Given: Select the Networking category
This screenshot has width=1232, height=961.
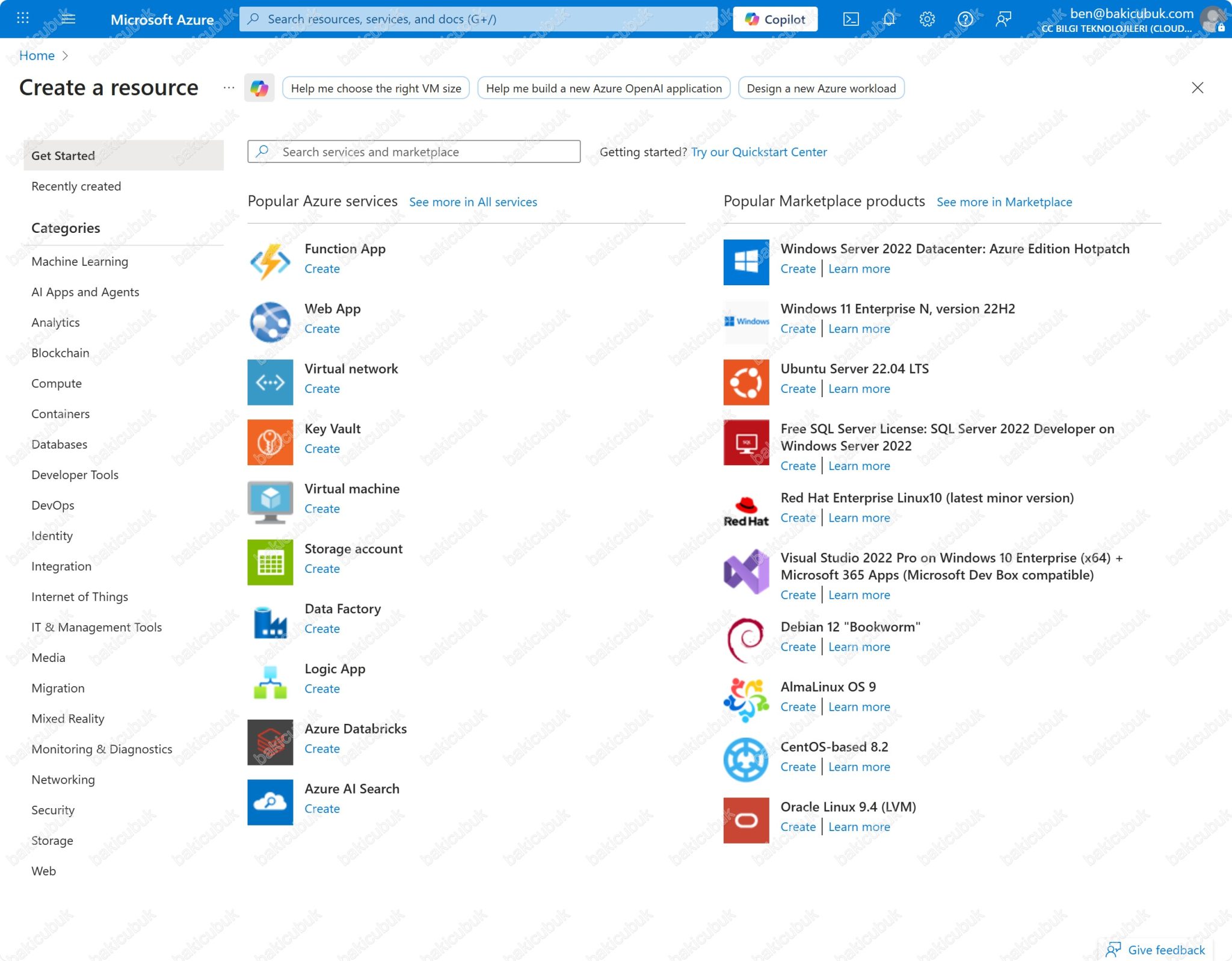Looking at the screenshot, I should tap(63, 779).
